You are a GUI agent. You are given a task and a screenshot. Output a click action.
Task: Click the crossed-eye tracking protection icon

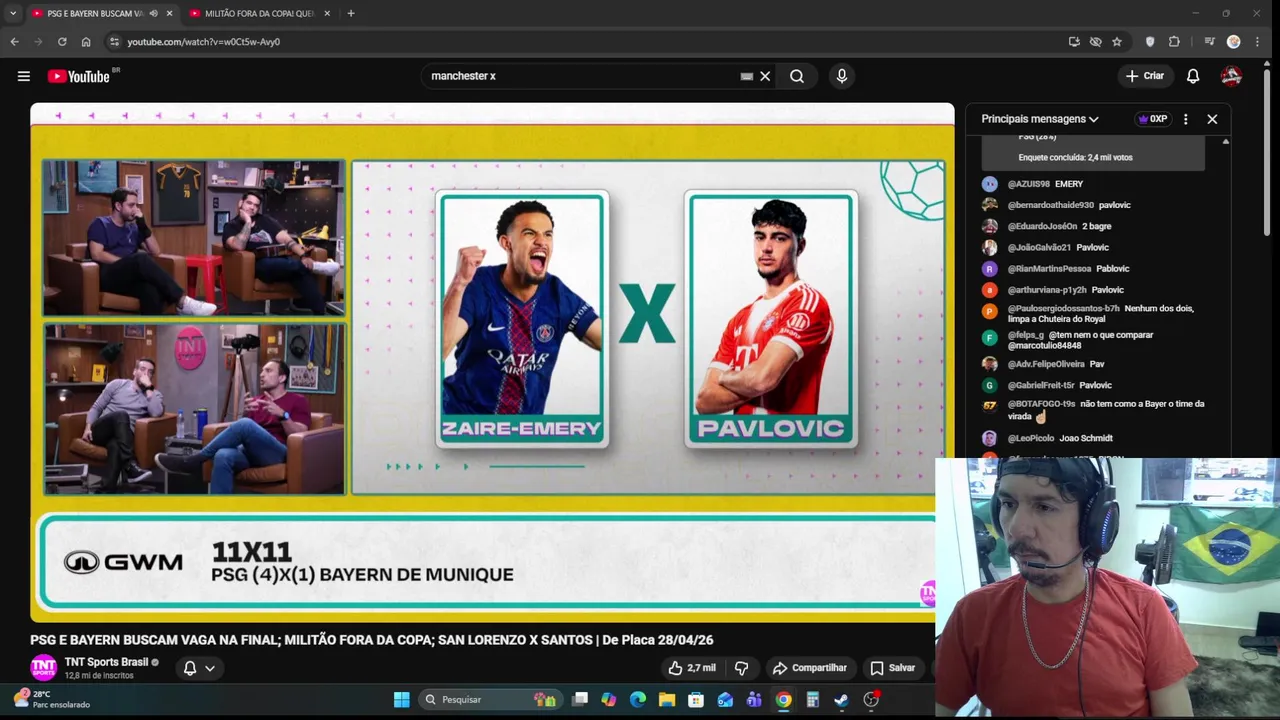(1095, 42)
